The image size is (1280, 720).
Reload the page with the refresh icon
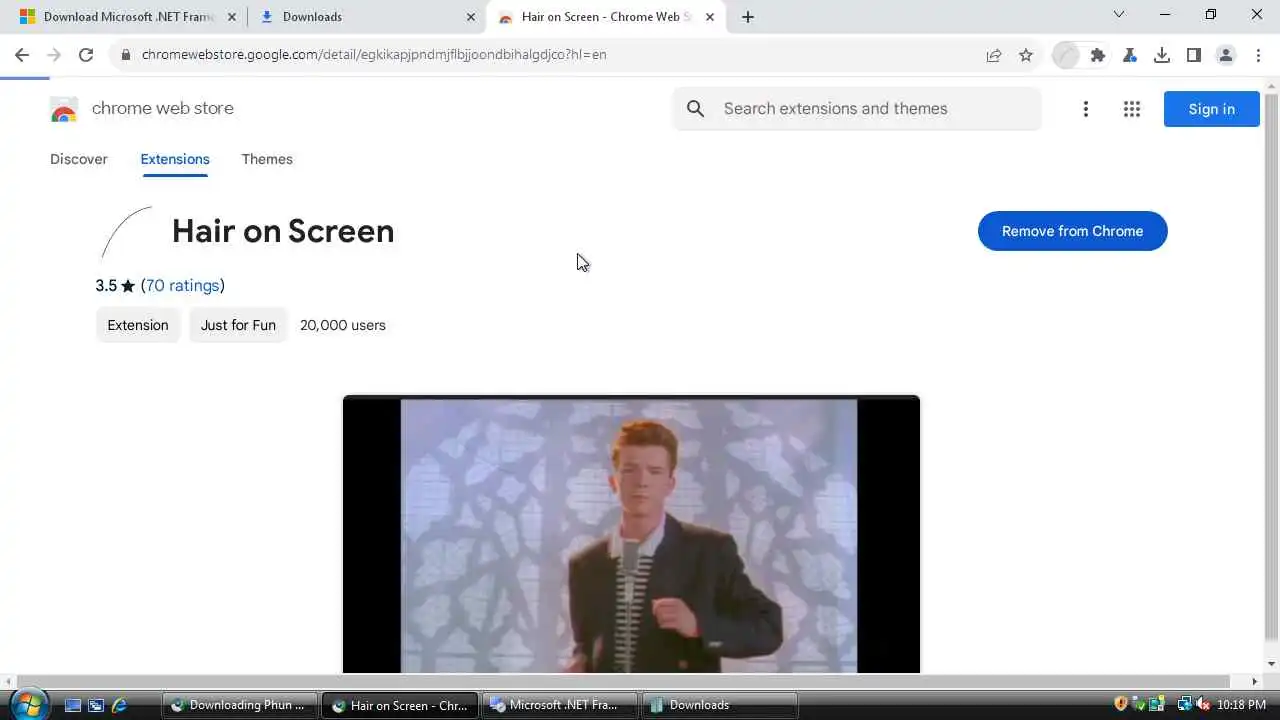tap(86, 55)
